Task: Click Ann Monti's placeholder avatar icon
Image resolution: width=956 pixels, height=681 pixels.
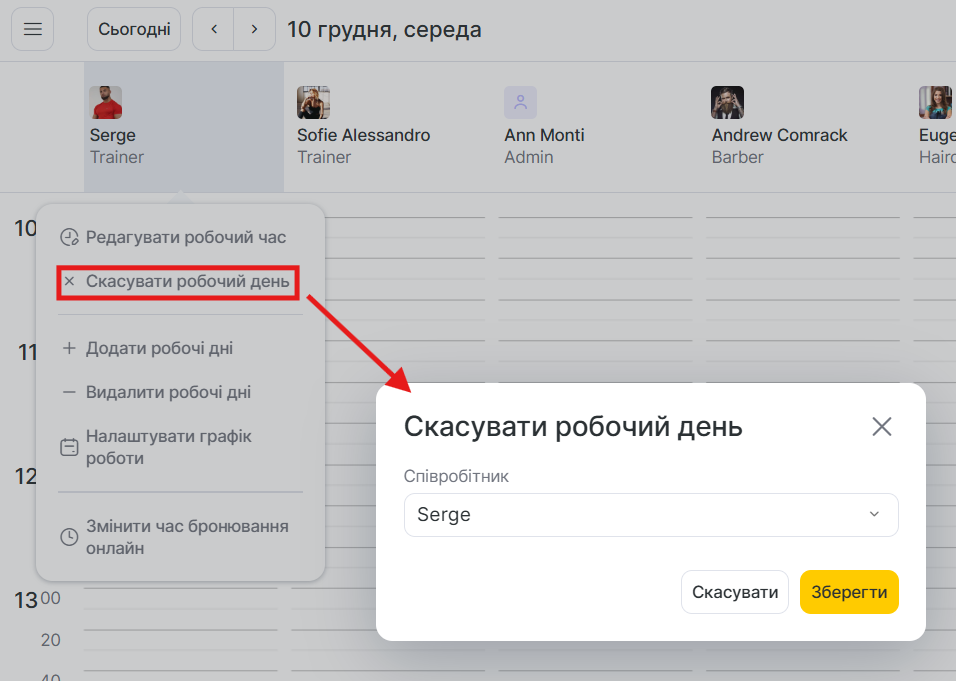Action: 520,102
